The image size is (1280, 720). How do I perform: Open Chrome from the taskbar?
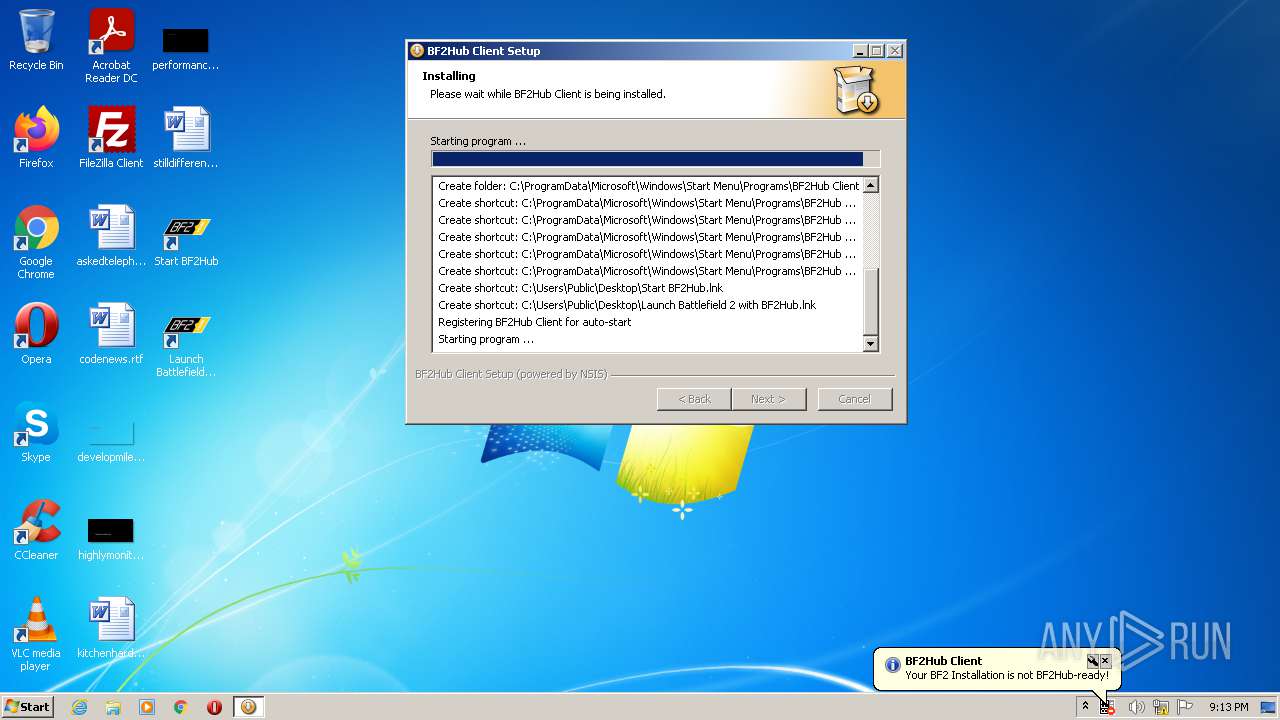pos(181,707)
